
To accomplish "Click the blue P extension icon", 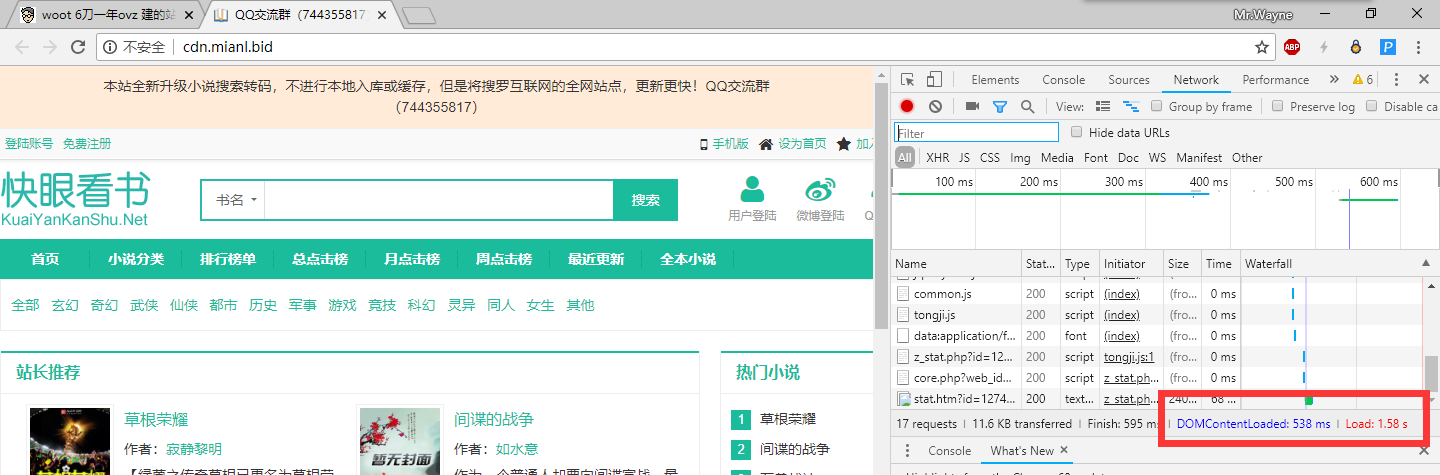I will click(1388, 47).
